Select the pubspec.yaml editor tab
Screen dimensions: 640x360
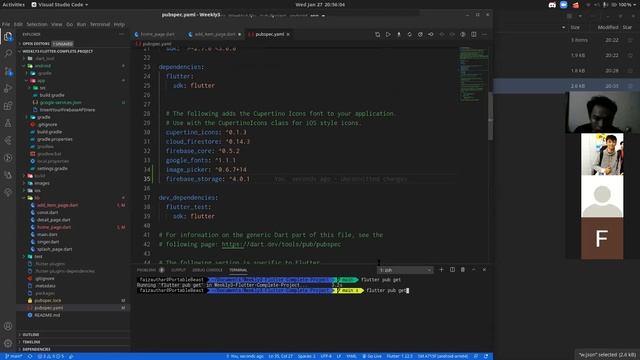[x=269, y=34]
